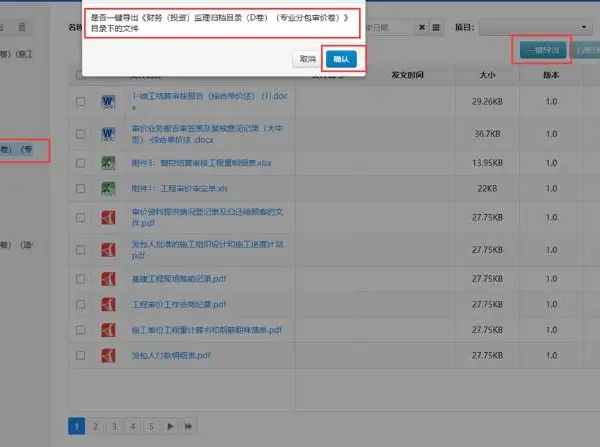Go to page 5 in pagination
The image size is (600, 447).
point(152,426)
